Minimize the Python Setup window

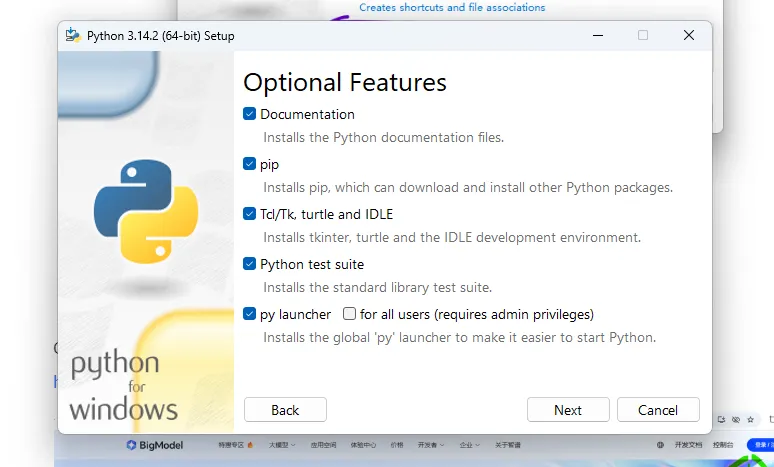597,35
